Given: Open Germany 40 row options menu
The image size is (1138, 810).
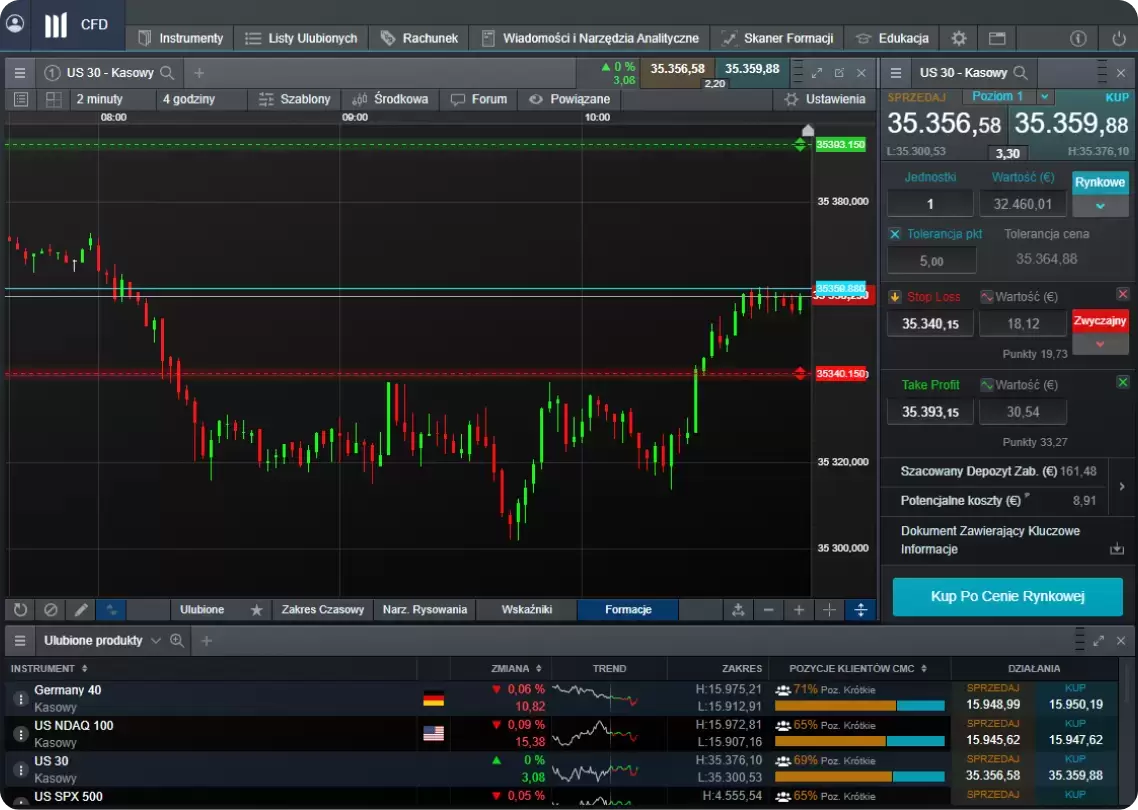Looking at the screenshot, I should click(20, 699).
